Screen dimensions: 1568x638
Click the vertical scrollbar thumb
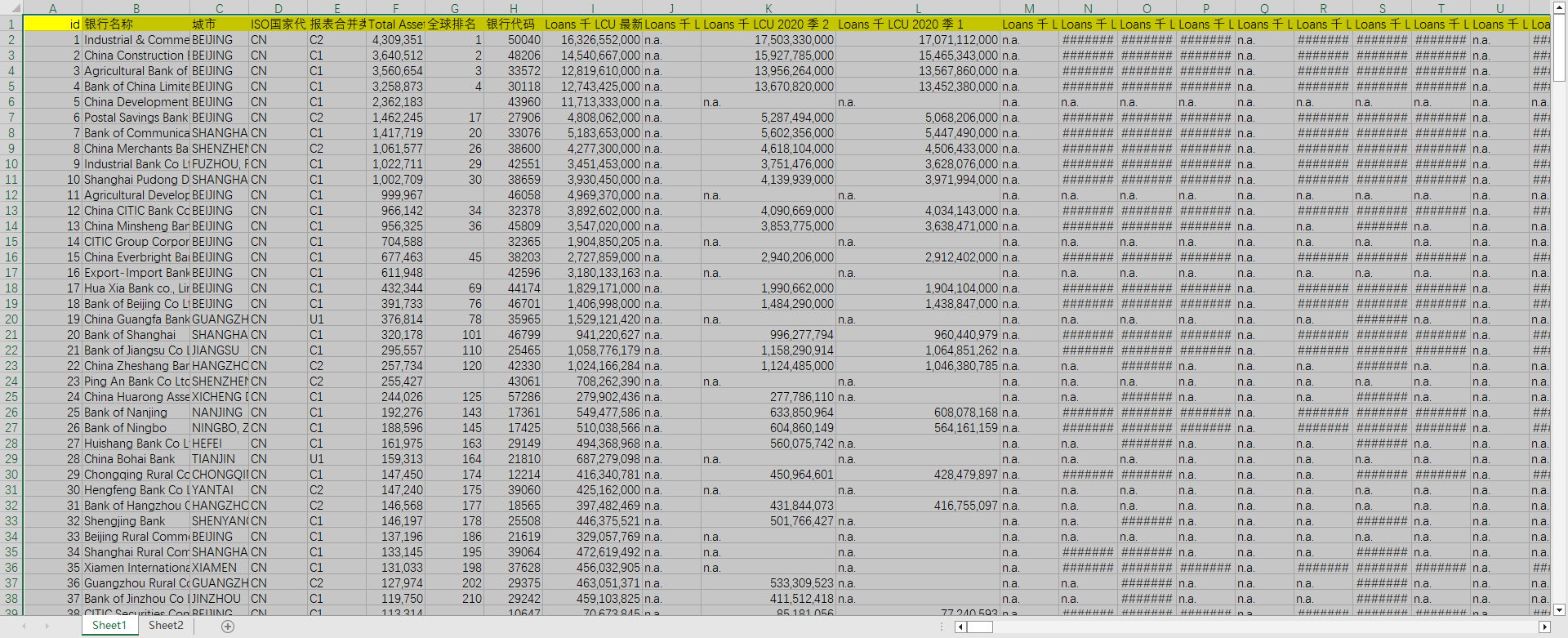pos(1559,47)
